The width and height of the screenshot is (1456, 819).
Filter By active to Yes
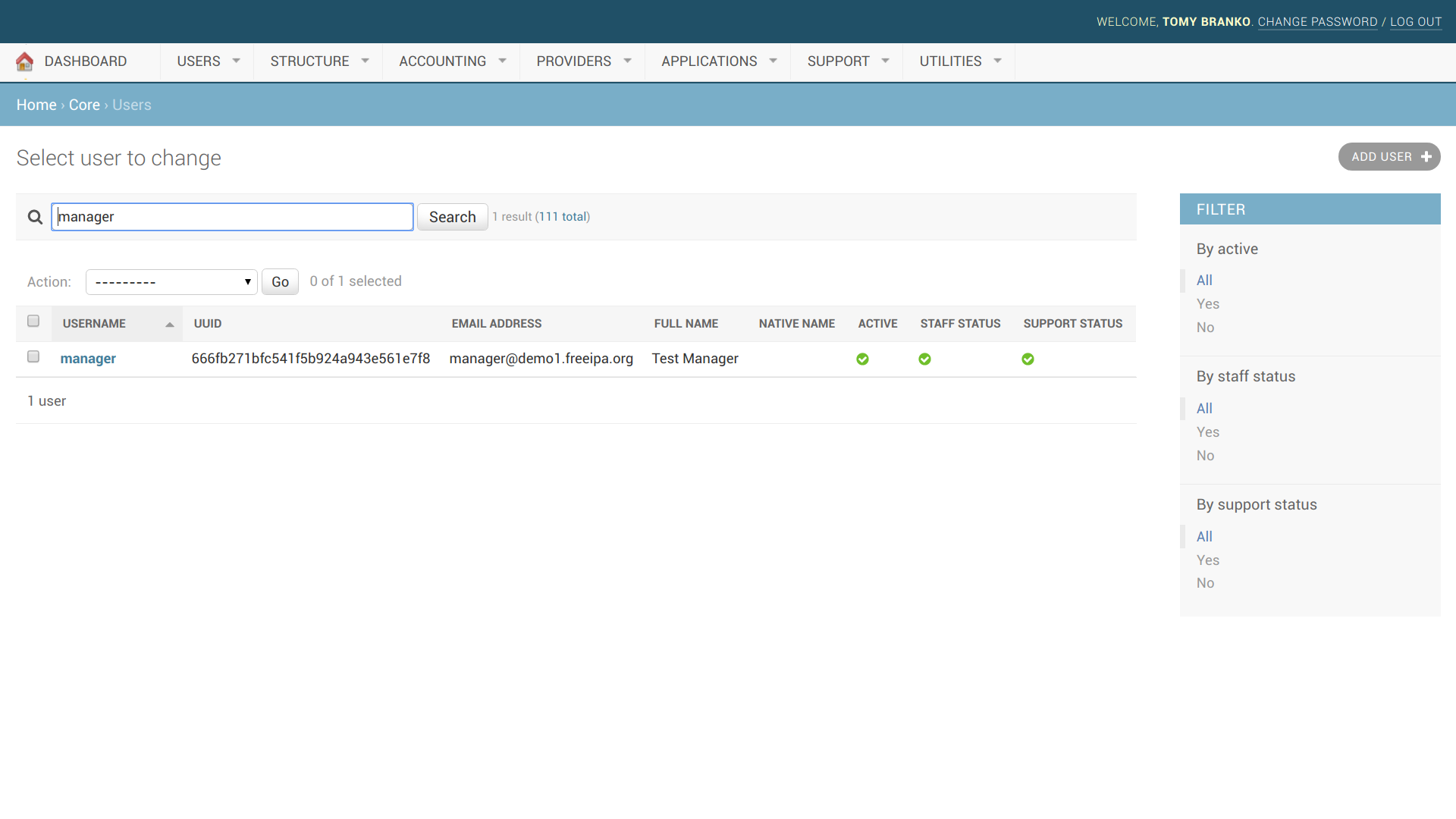coord(1207,304)
